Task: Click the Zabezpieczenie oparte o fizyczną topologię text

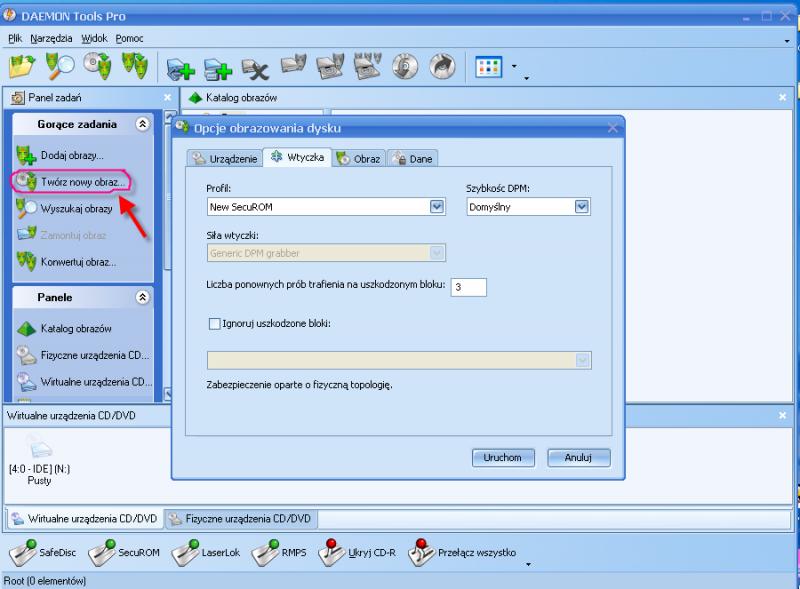Action: coord(299,385)
